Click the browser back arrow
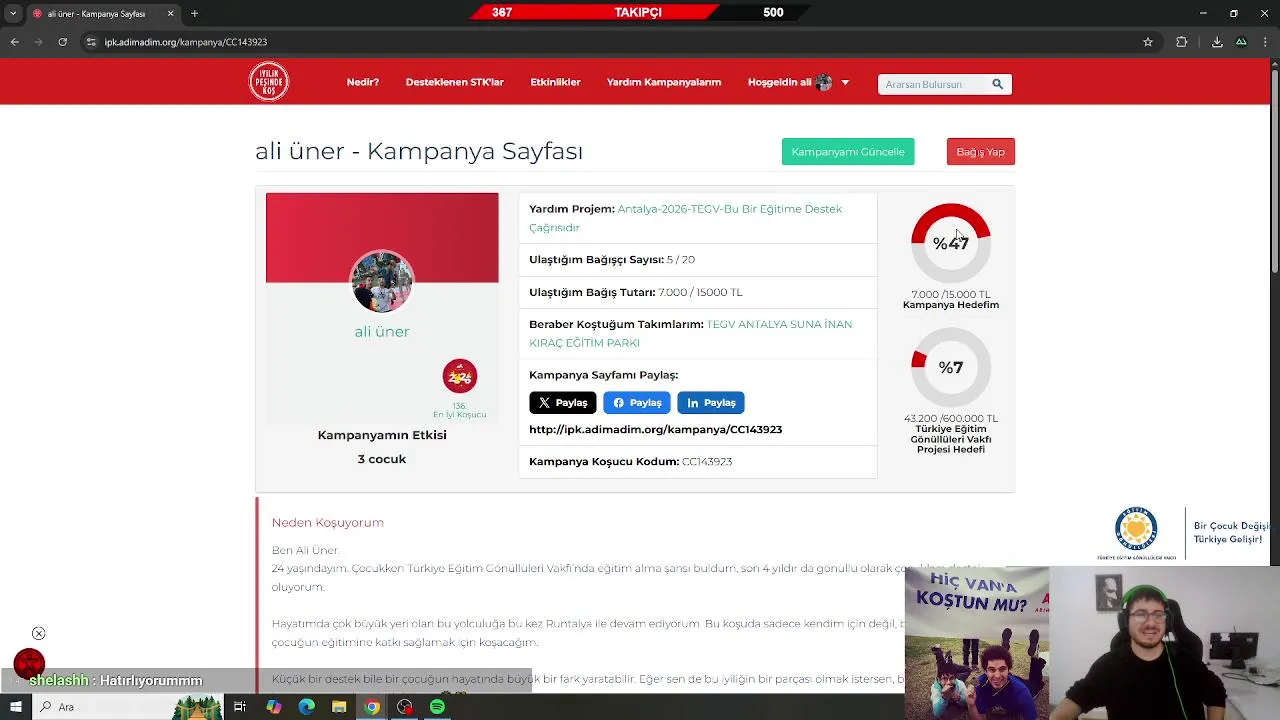 pos(14,42)
